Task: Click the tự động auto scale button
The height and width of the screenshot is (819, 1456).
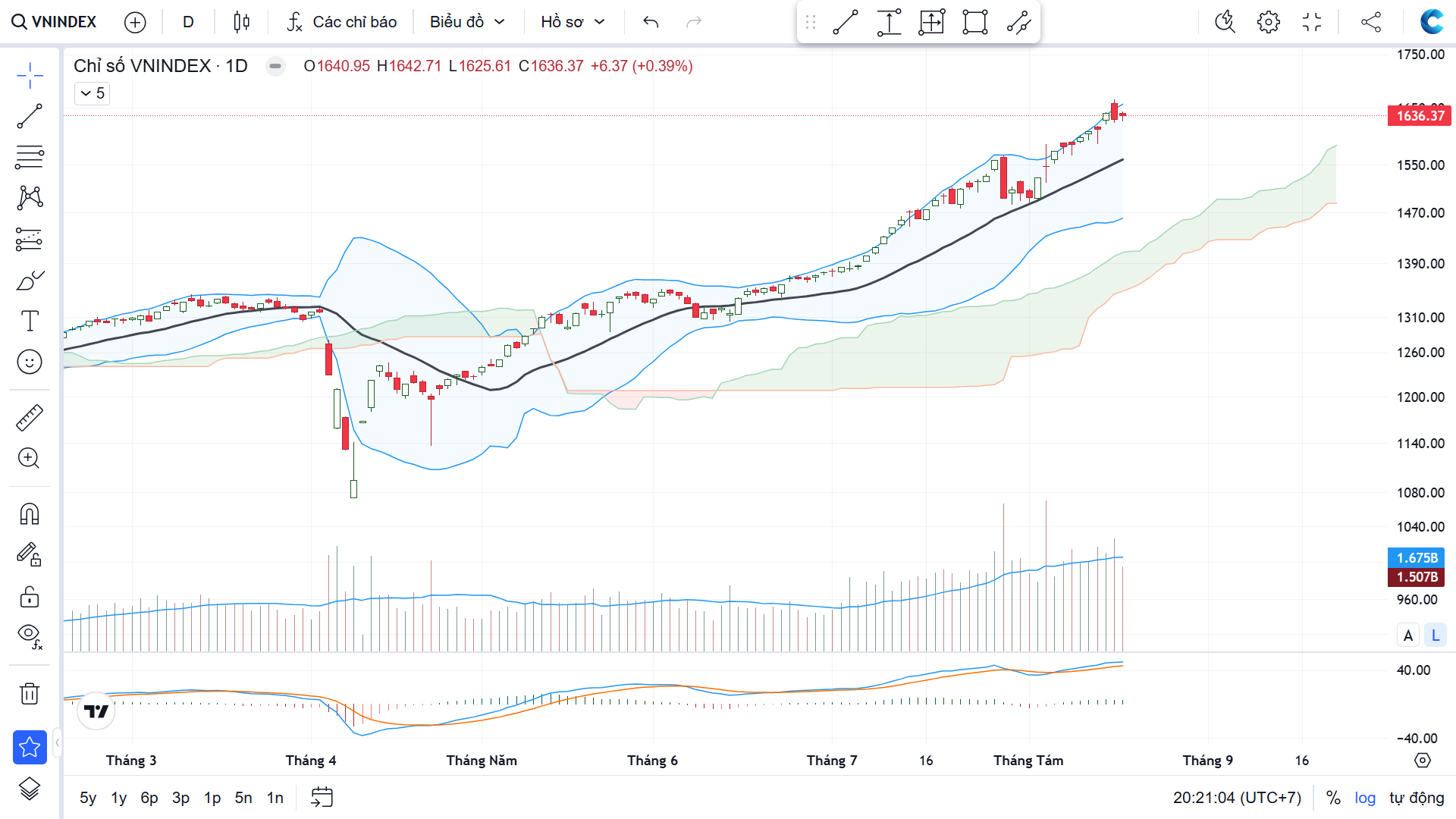Action: (x=1417, y=798)
